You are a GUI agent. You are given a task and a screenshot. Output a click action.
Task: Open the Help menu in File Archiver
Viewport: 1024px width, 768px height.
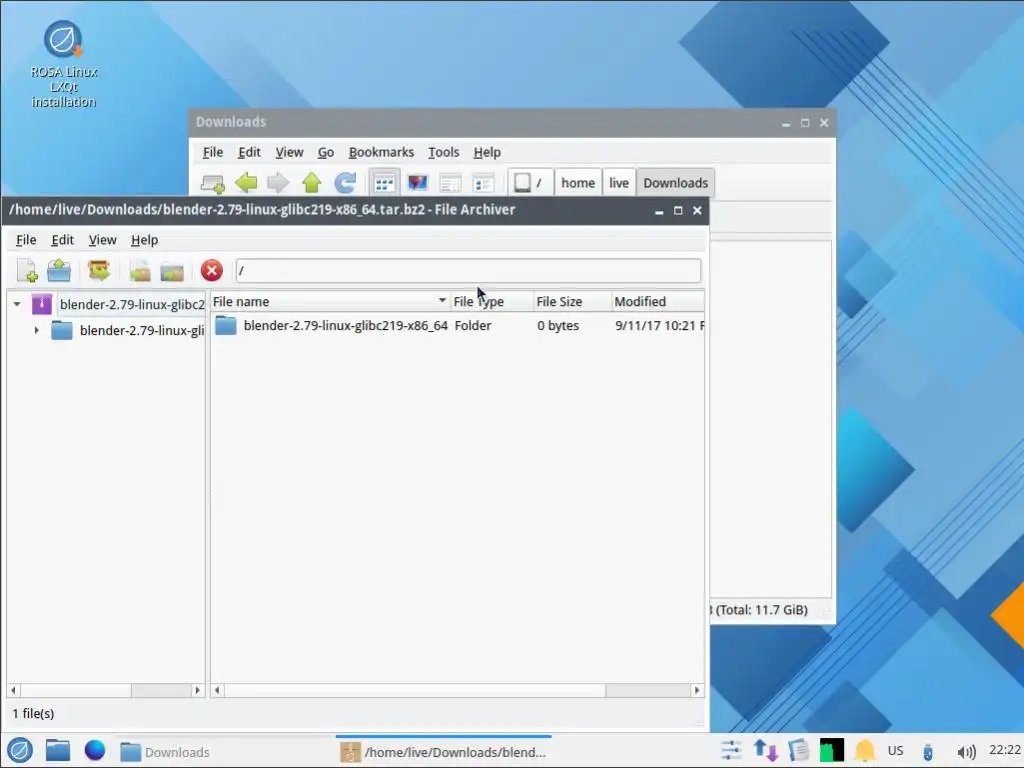tap(144, 240)
